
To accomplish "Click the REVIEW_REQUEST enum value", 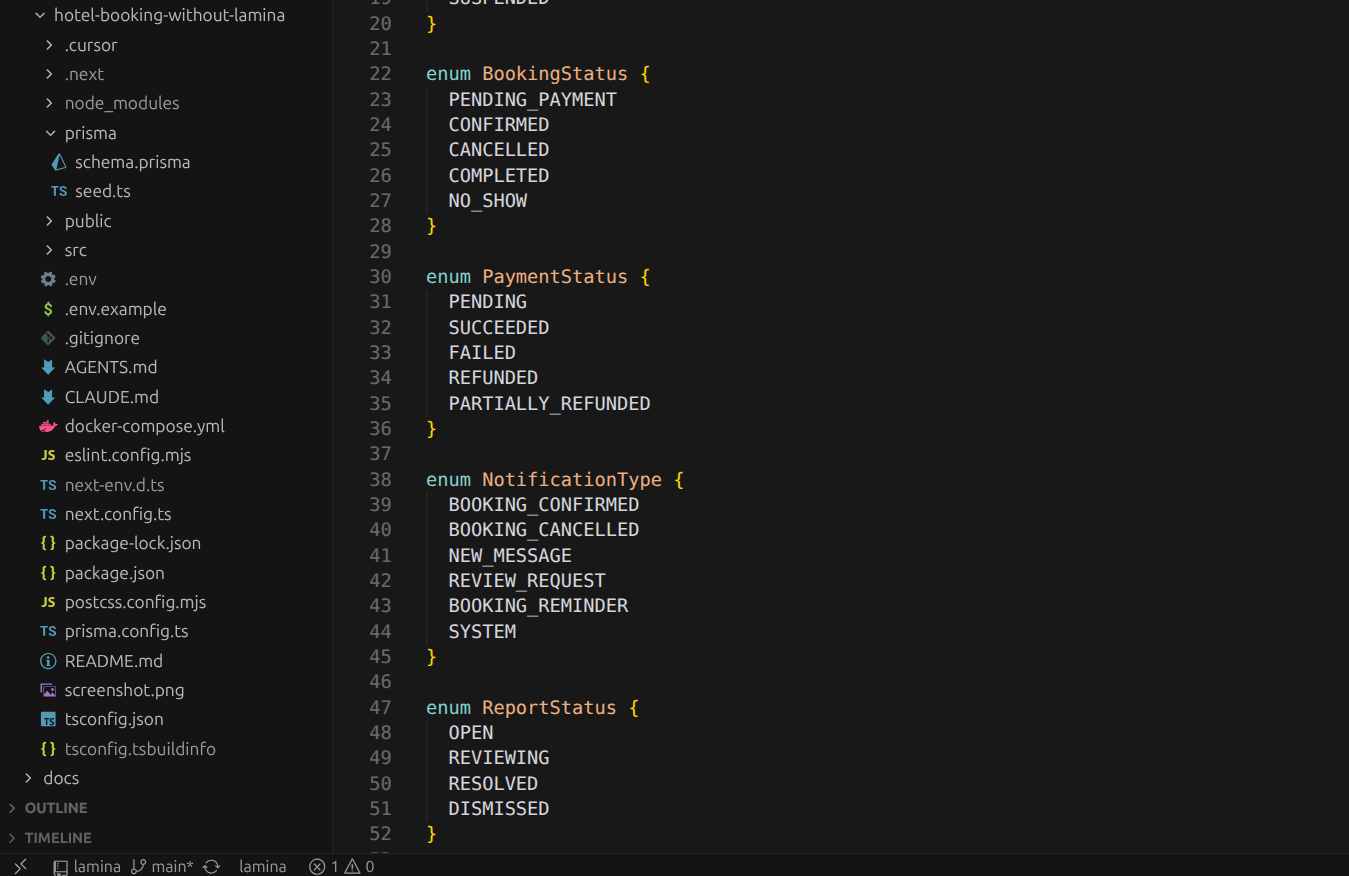I will [526, 580].
